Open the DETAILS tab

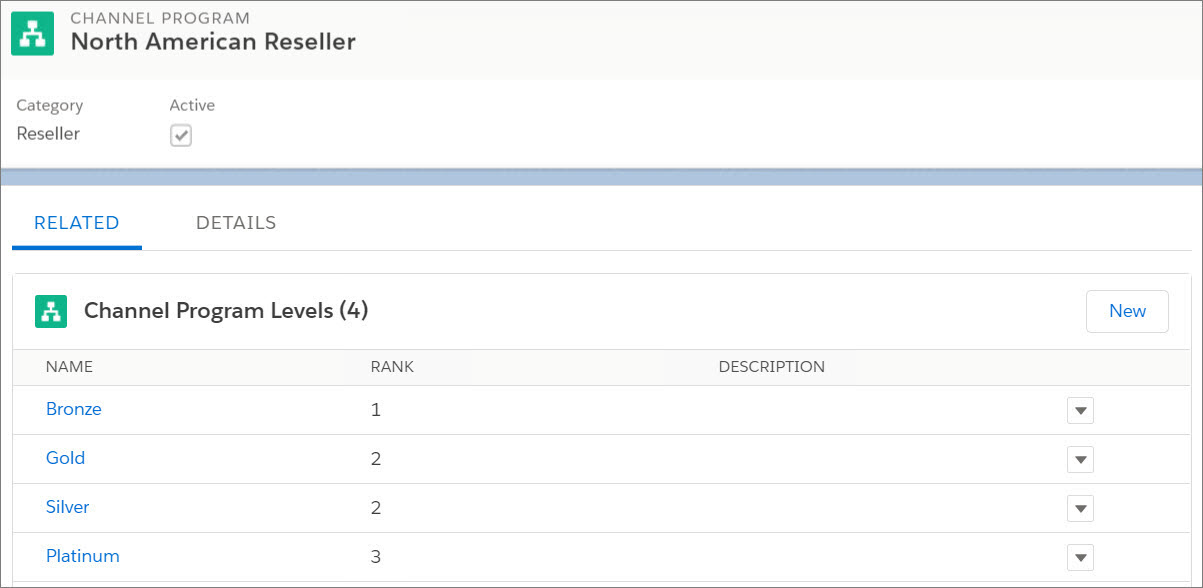(236, 223)
